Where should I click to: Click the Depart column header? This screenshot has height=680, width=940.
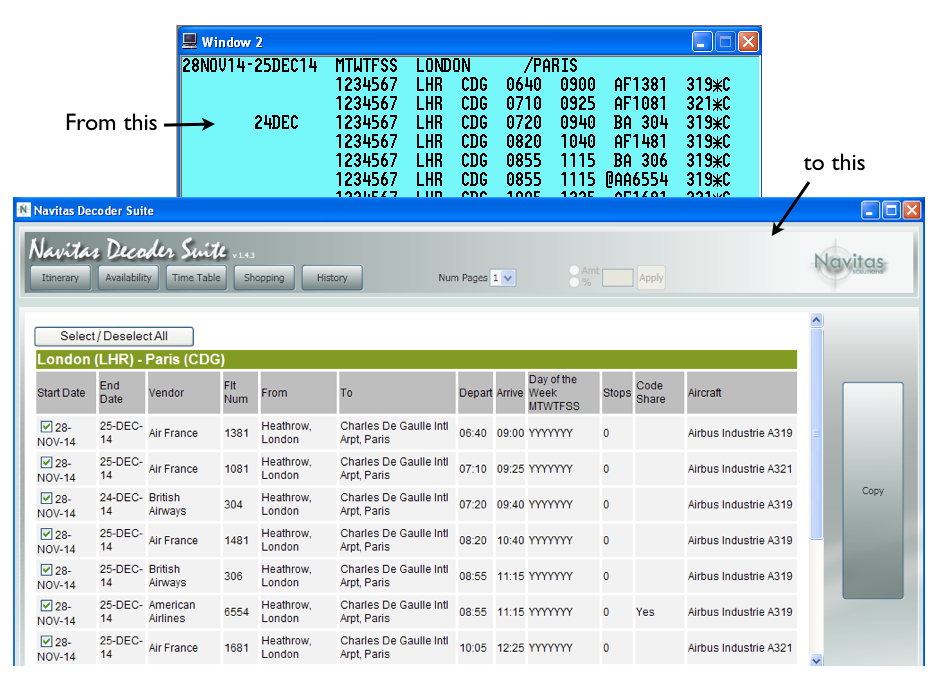click(x=475, y=393)
